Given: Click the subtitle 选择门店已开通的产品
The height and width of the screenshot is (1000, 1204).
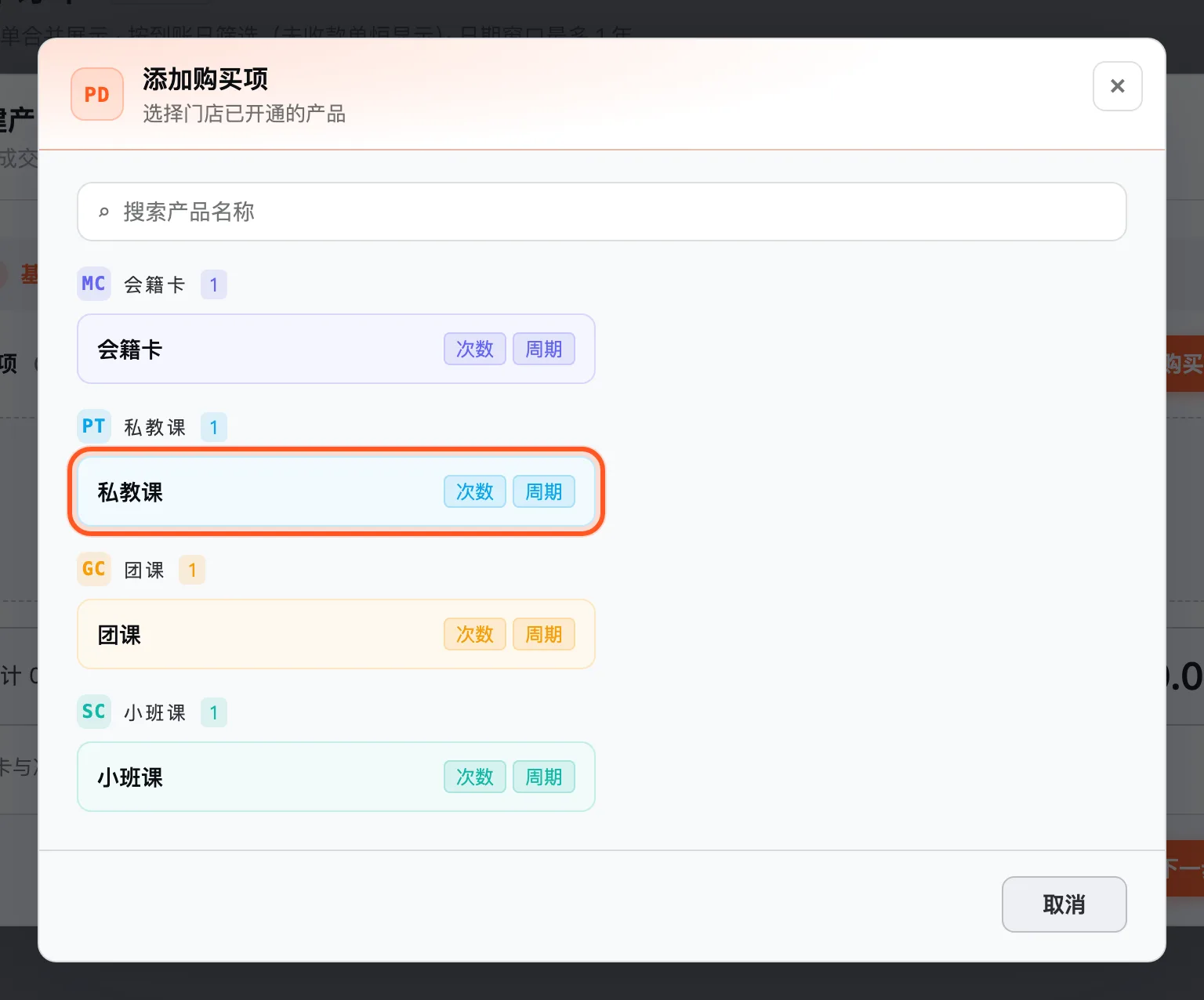Looking at the screenshot, I should click(x=244, y=114).
